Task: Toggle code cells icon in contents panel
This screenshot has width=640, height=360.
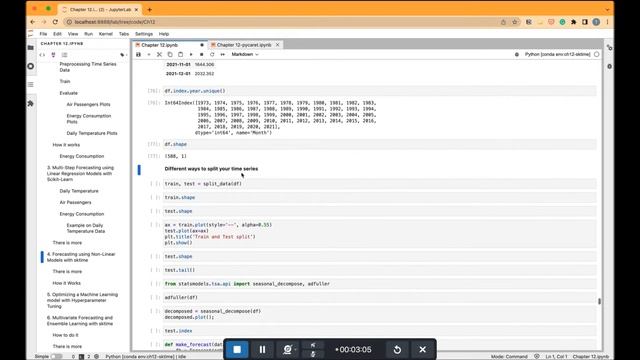Action: click(x=42, y=55)
